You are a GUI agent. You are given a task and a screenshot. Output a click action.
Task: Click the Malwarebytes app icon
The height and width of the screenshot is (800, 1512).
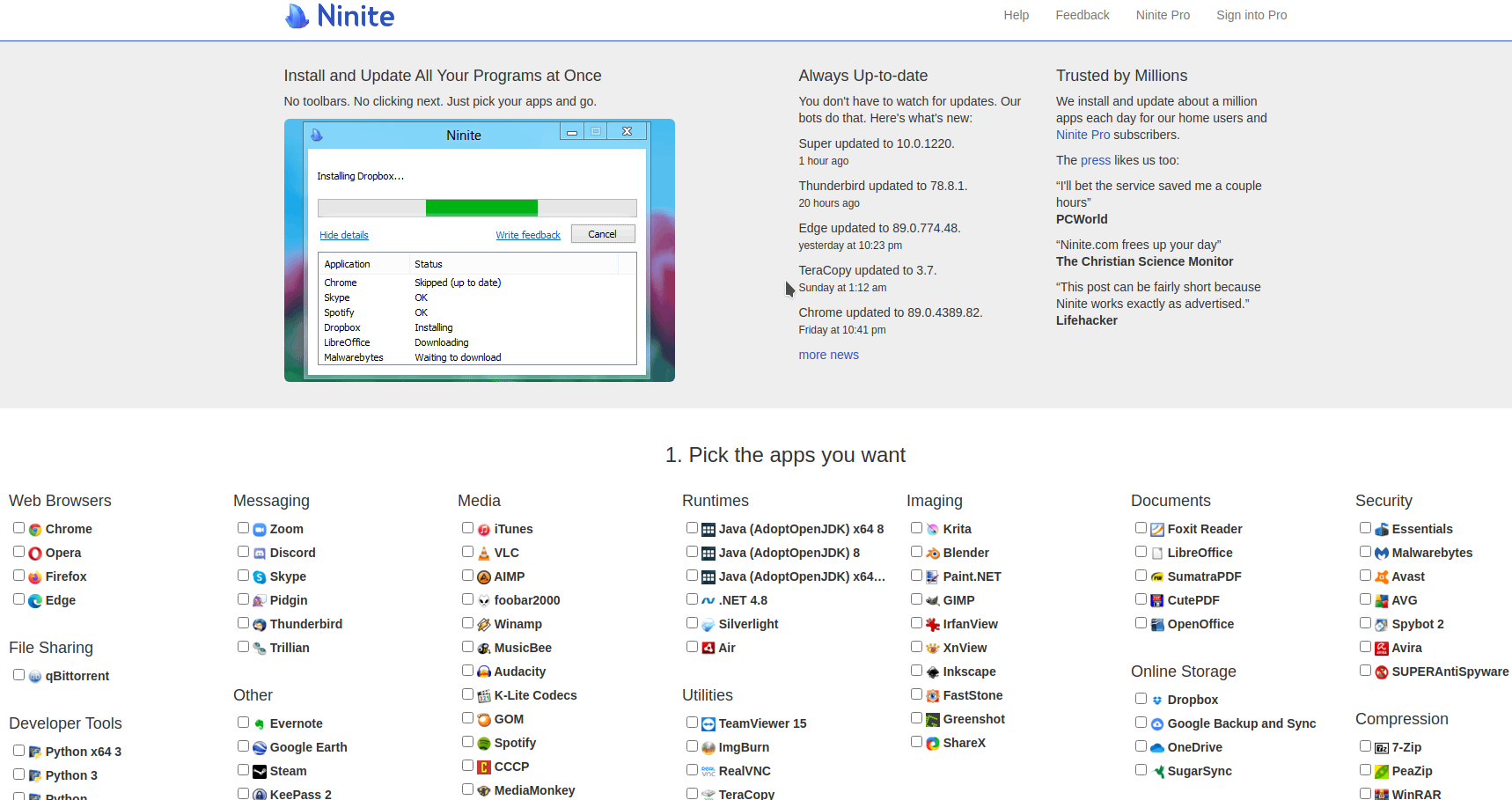[1382, 554]
